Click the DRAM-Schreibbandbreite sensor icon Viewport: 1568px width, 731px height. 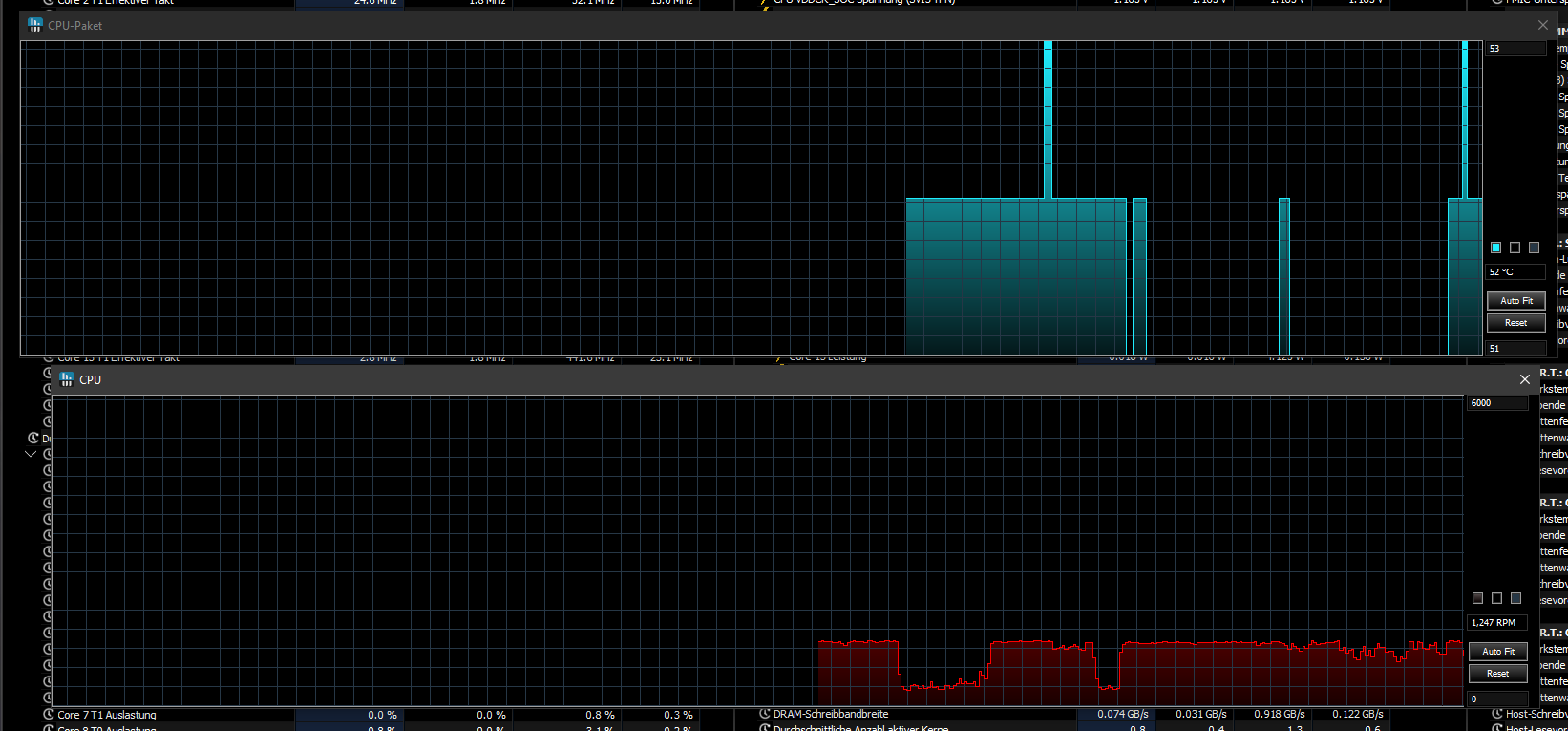[765, 714]
